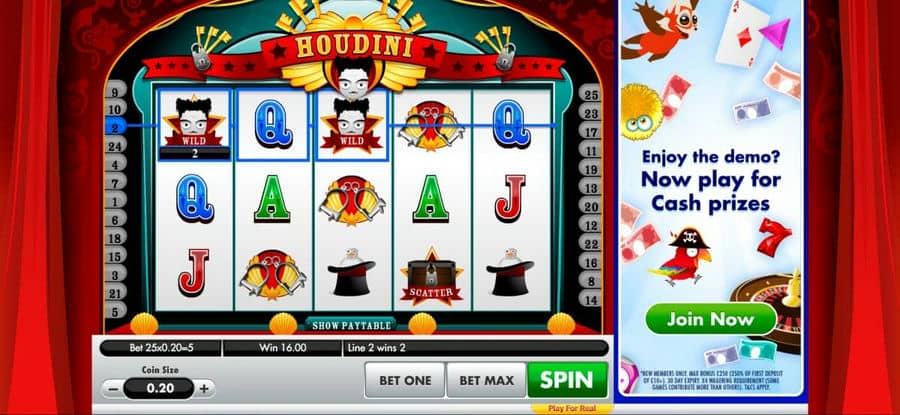900x415 pixels.
Task: Click the Join Now button
Action: pos(711,319)
